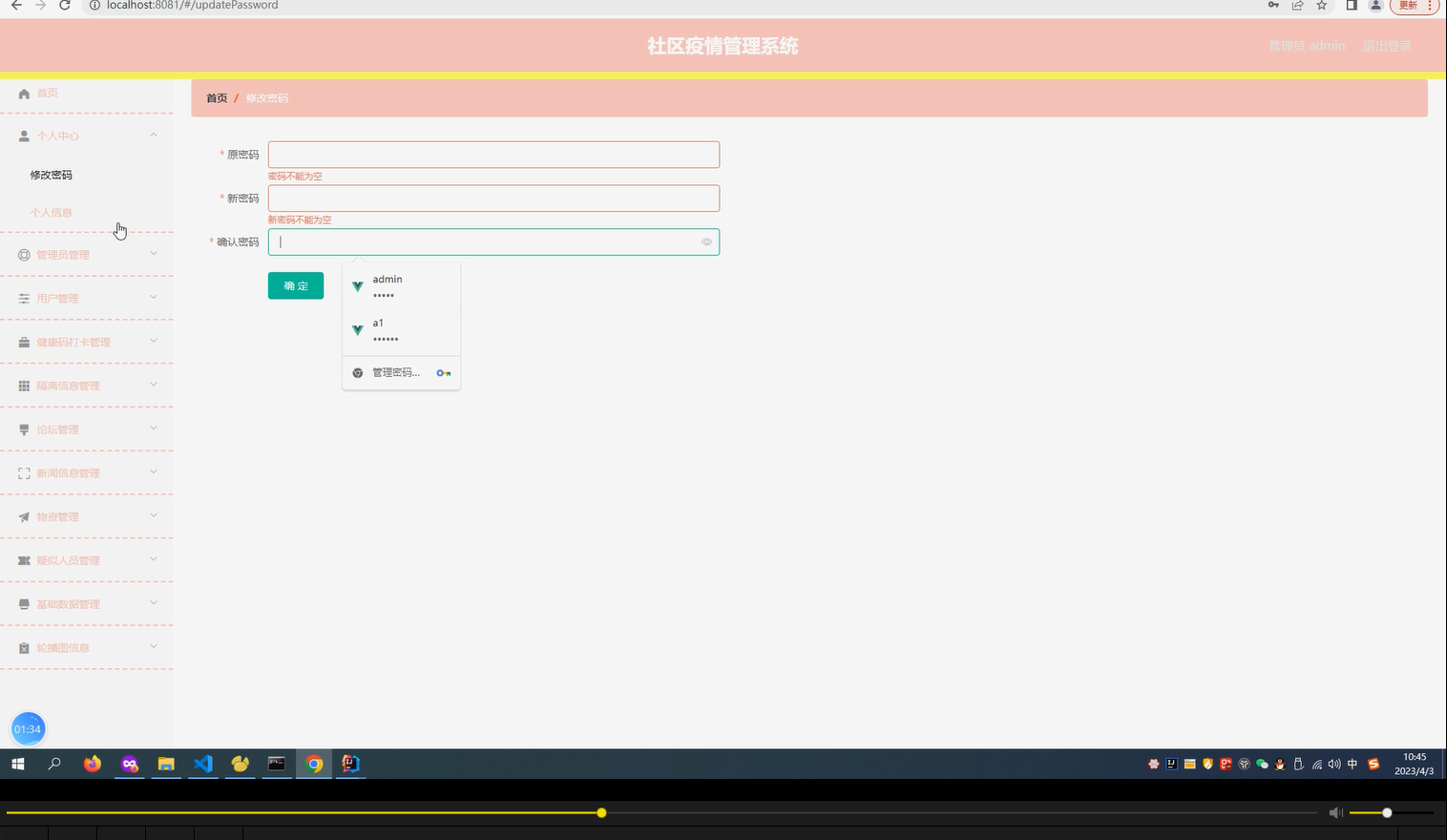Select the 个人信息 menu item

(x=52, y=212)
